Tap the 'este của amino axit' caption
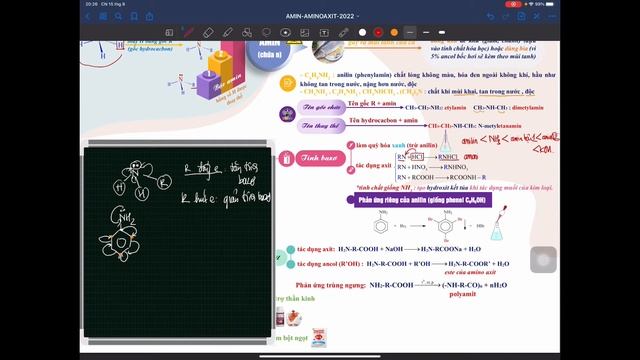Image resolution: width=640 pixels, height=360 pixels. [x=470, y=272]
